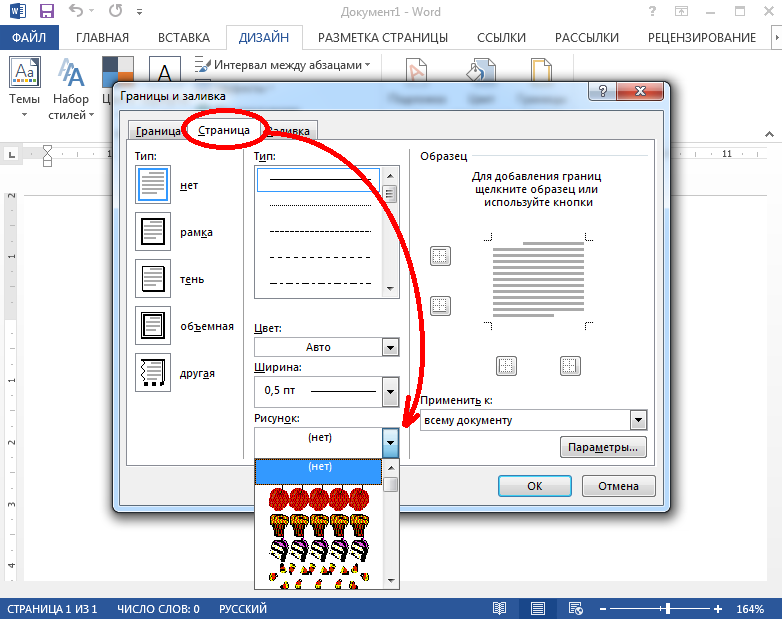
Task: Close the Границы и заливка dialog
Action: pyautogui.click(x=640, y=91)
